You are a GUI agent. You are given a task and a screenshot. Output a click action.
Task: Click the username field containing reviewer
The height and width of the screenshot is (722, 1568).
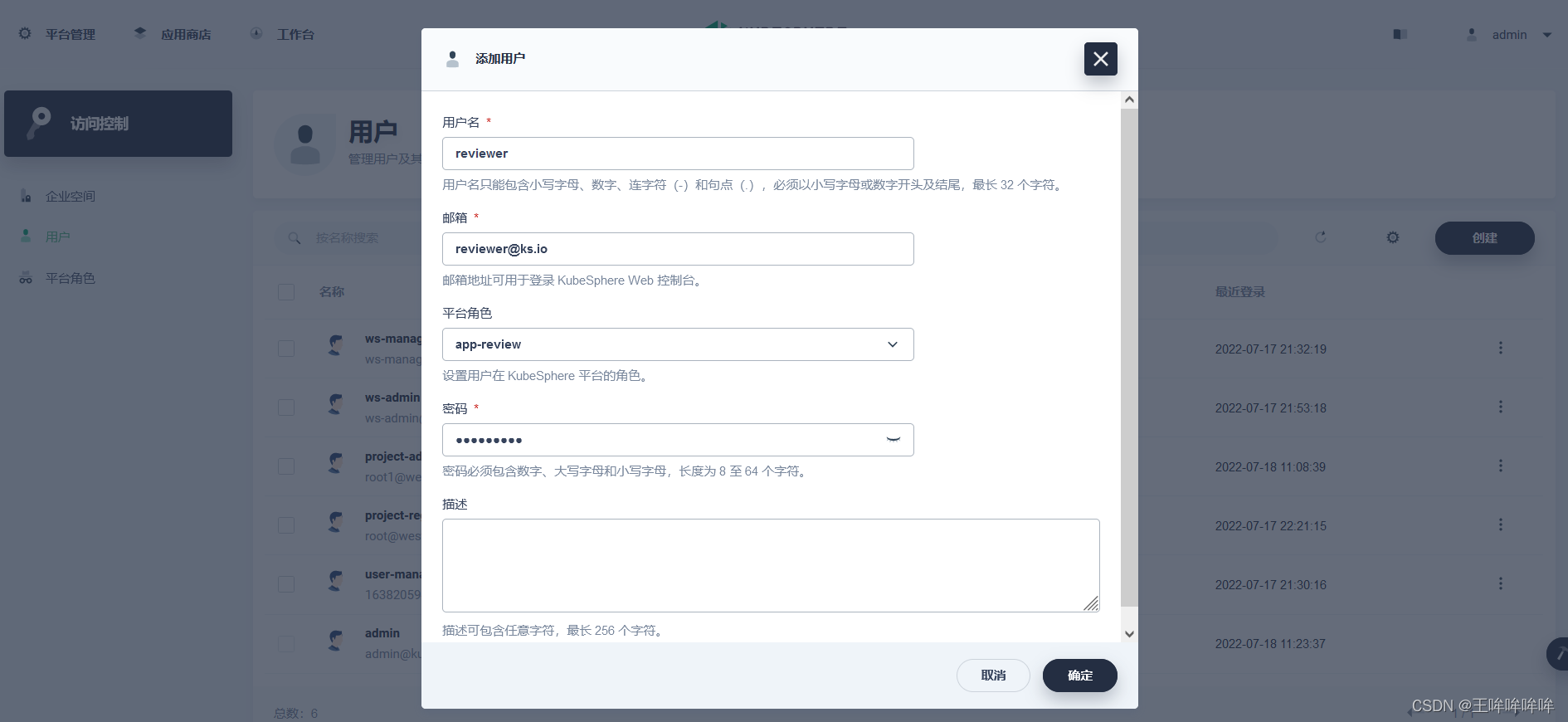coord(678,154)
